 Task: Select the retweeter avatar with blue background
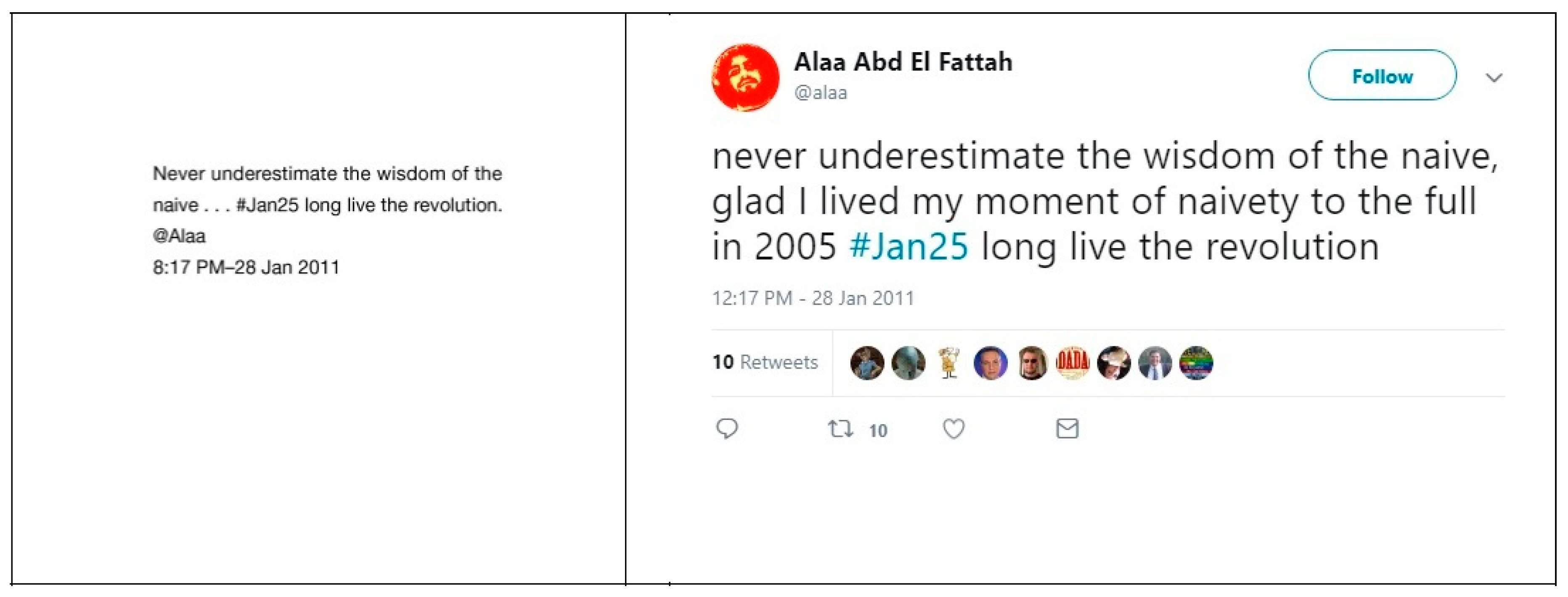pos(991,363)
